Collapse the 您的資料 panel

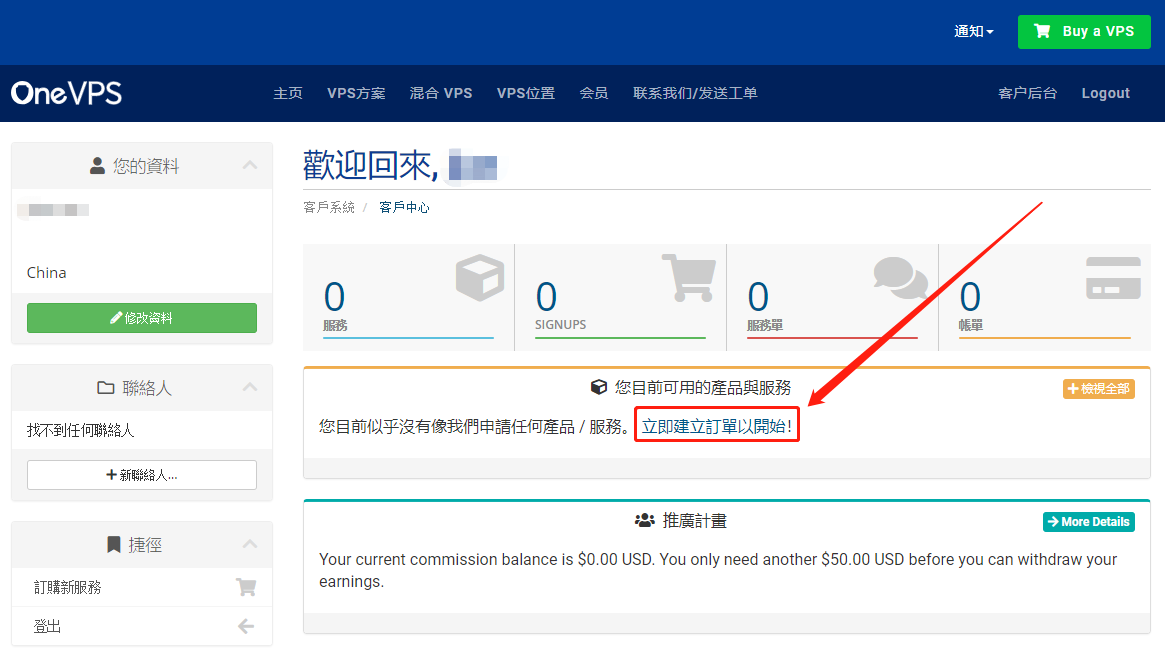(x=250, y=166)
